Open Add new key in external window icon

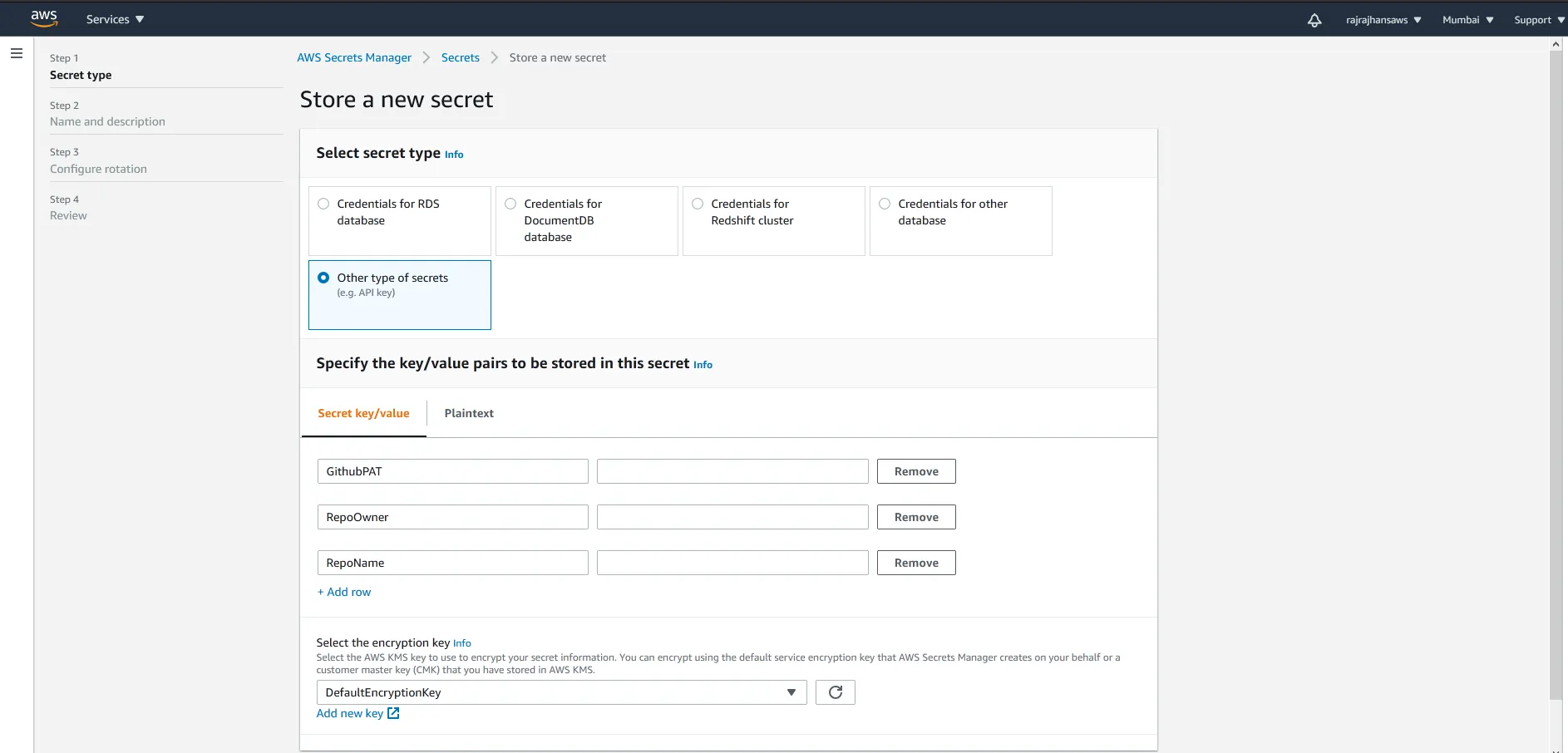click(392, 713)
